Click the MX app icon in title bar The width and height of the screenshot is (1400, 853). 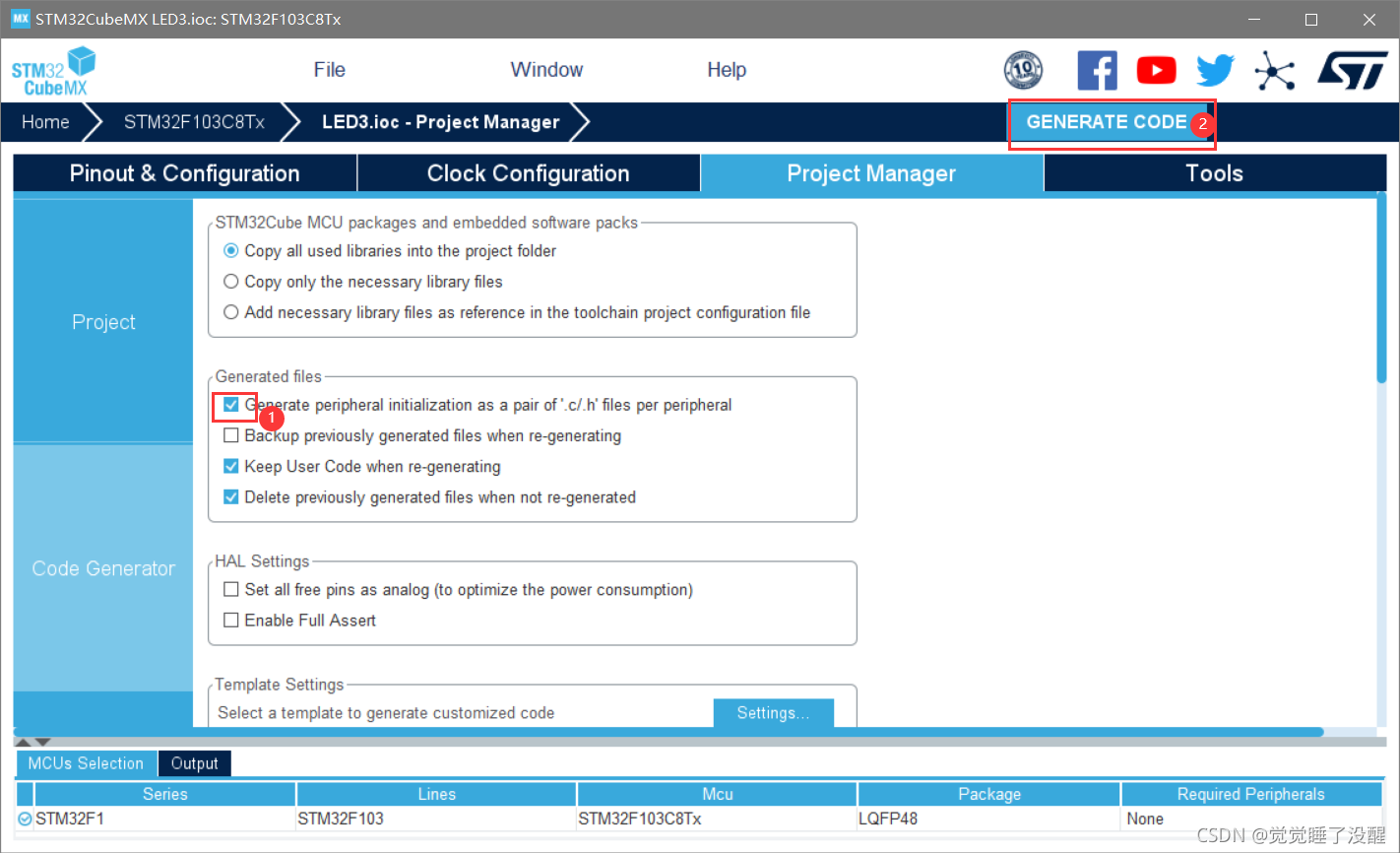(x=20, y=19)
